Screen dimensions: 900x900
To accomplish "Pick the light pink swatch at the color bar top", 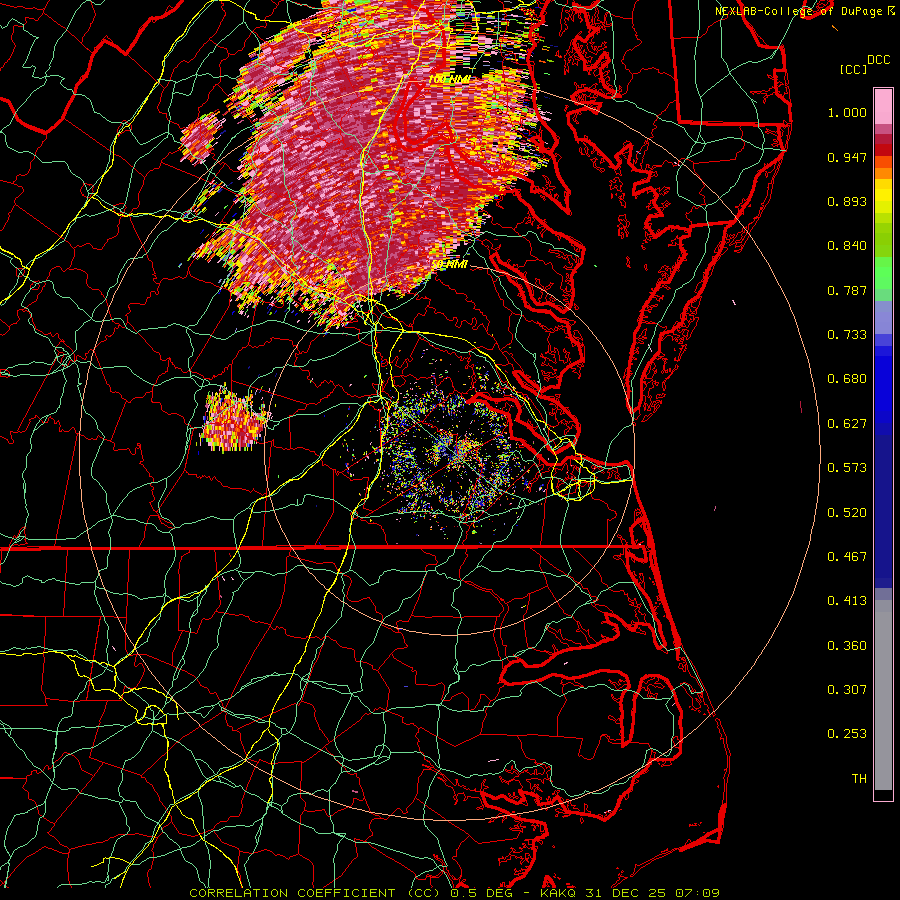I will (883, 106).
